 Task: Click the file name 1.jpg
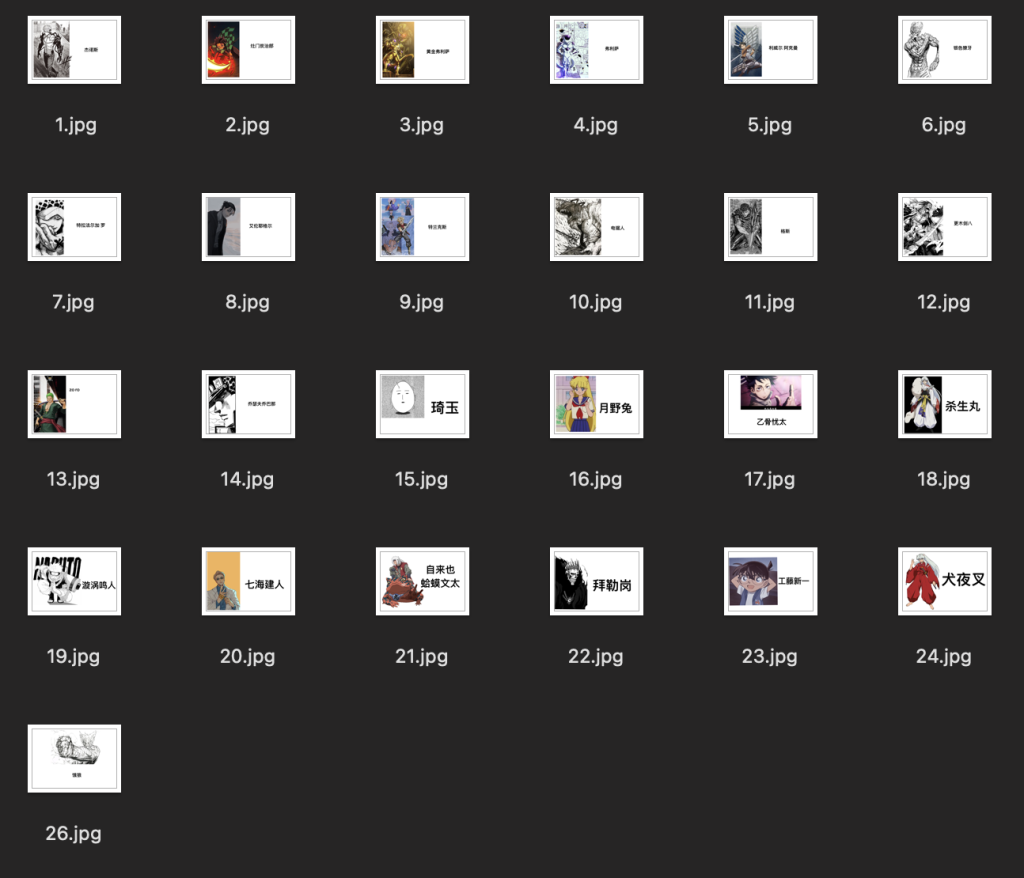pos(75,125)
